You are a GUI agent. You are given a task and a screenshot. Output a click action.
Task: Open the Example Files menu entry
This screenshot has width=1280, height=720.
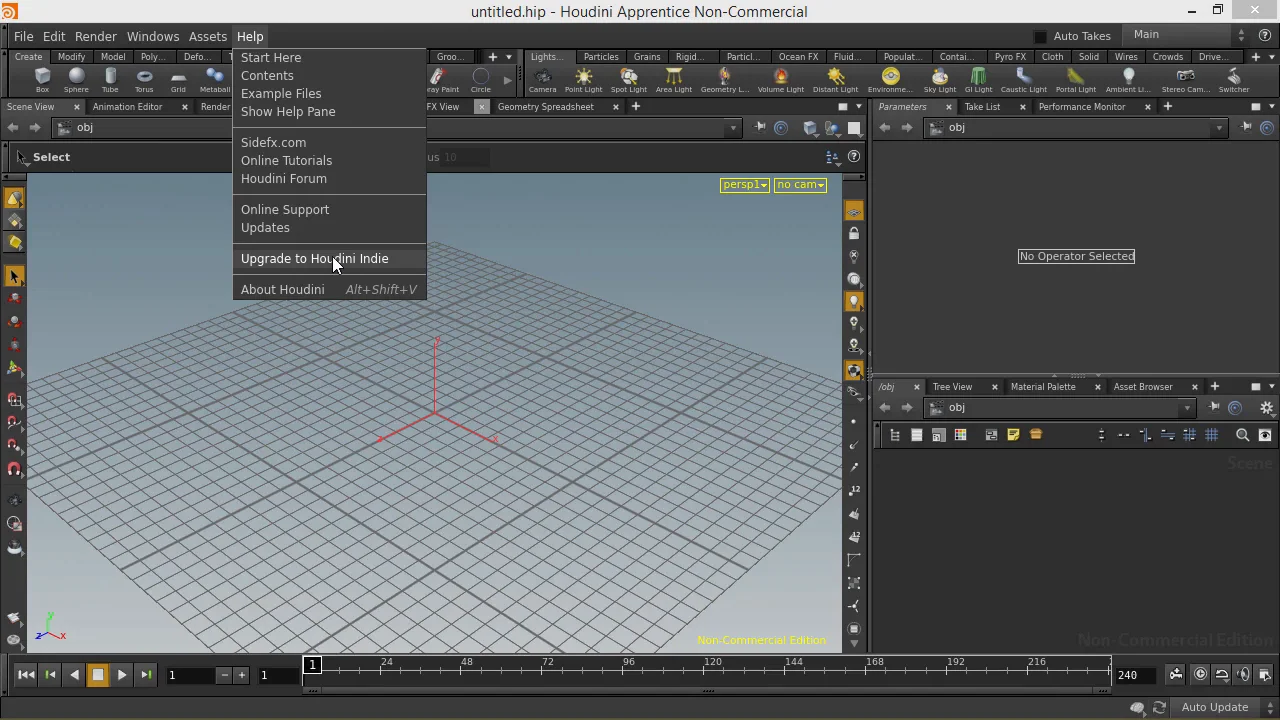[281, 94]
